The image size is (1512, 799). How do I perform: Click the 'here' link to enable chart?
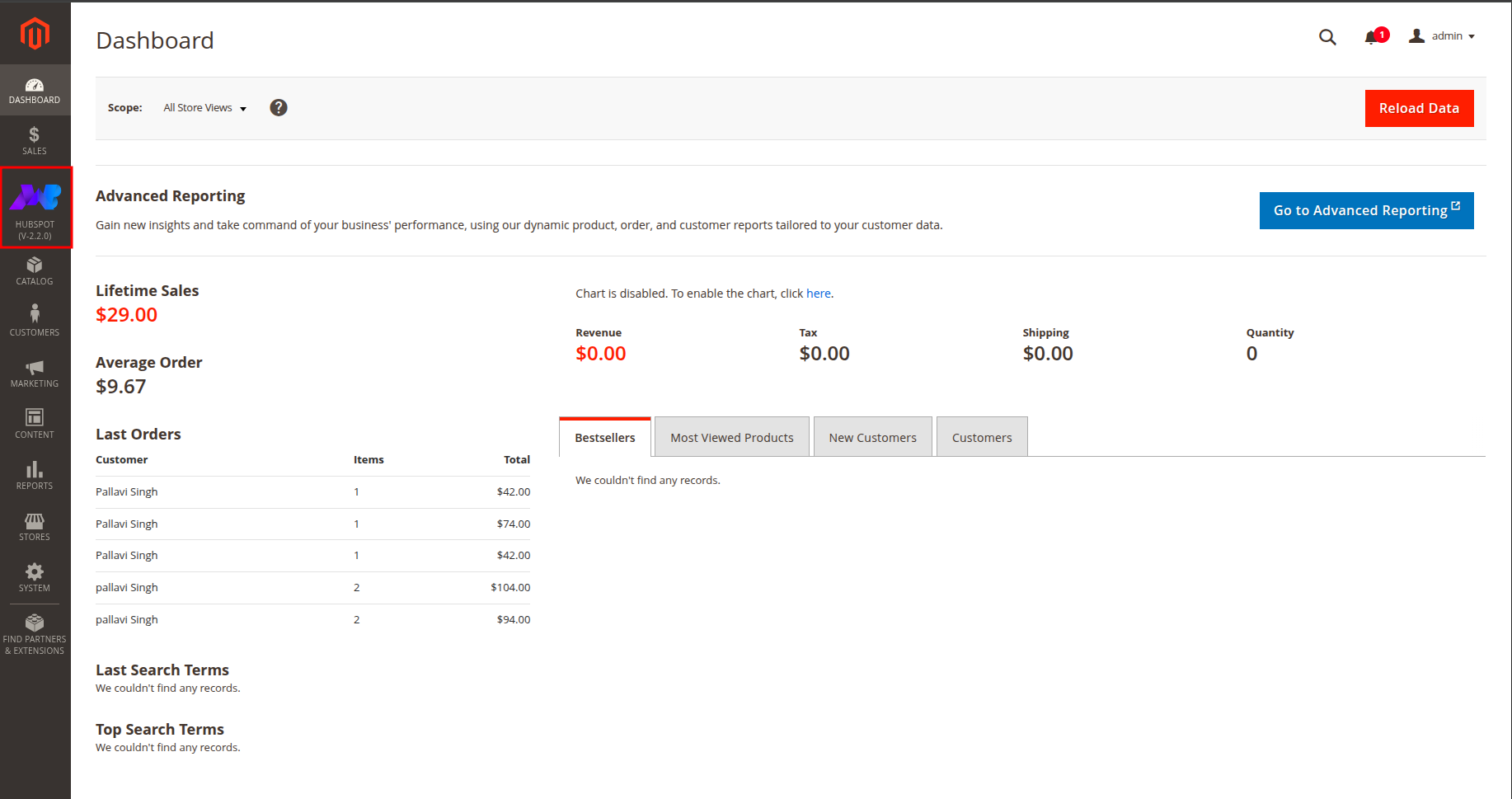click(818, 294)
